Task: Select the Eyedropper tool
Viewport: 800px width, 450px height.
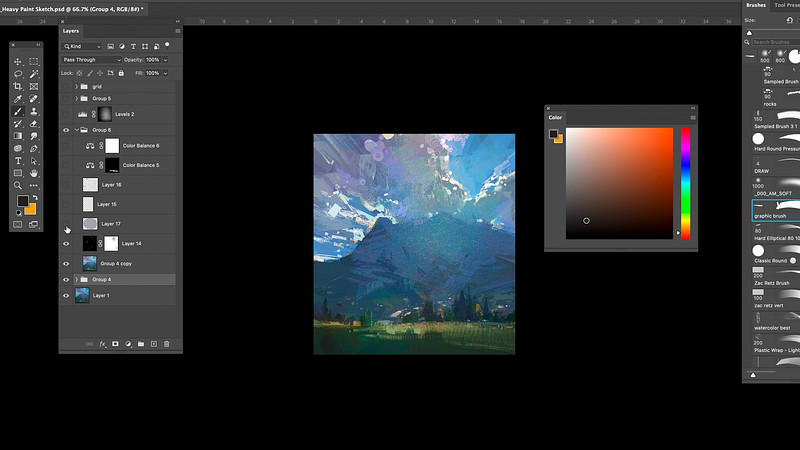Action: coord(18,99)
